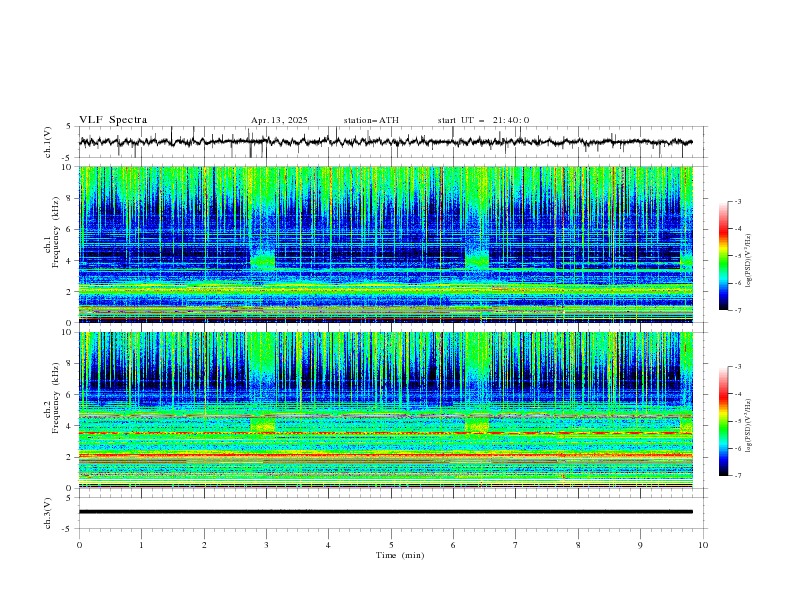Click the red 2 kHz horizontal band in ch.2 spectrogram
Viewport: 792px width, 612px height.
click(x=385, y=455)
